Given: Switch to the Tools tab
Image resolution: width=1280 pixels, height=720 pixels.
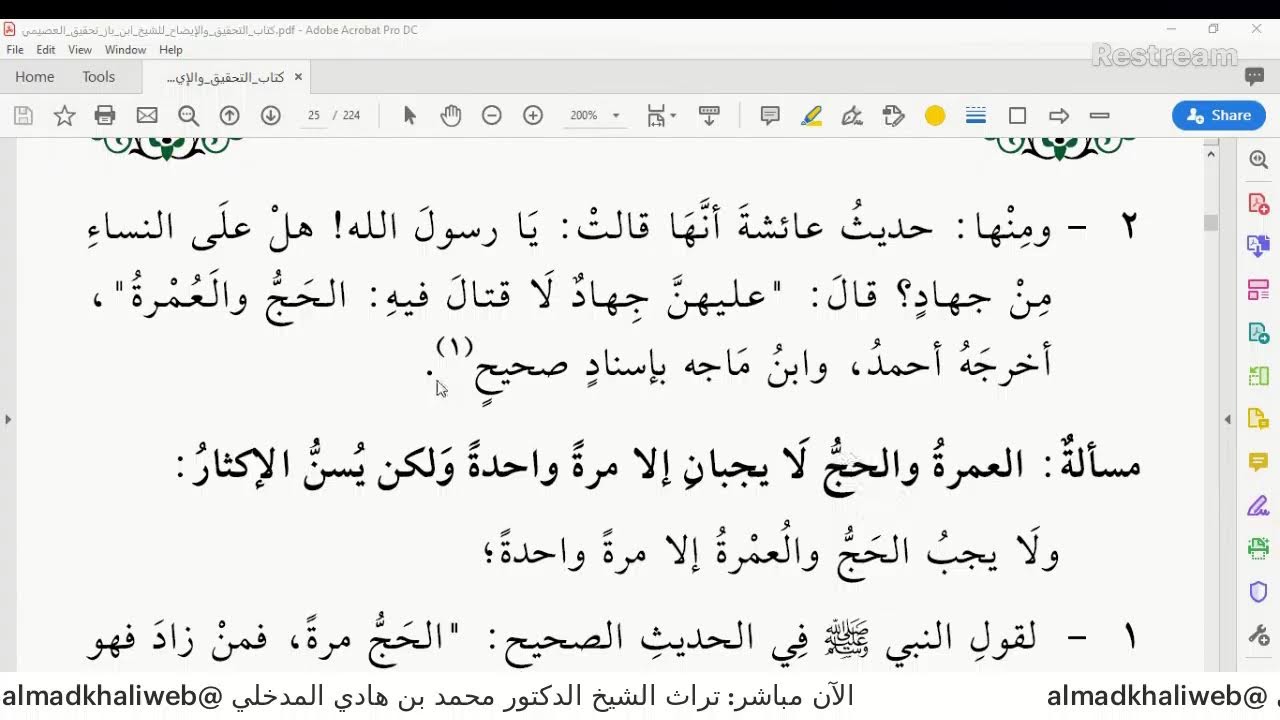Looking at the screenshot, I should 99,77.
